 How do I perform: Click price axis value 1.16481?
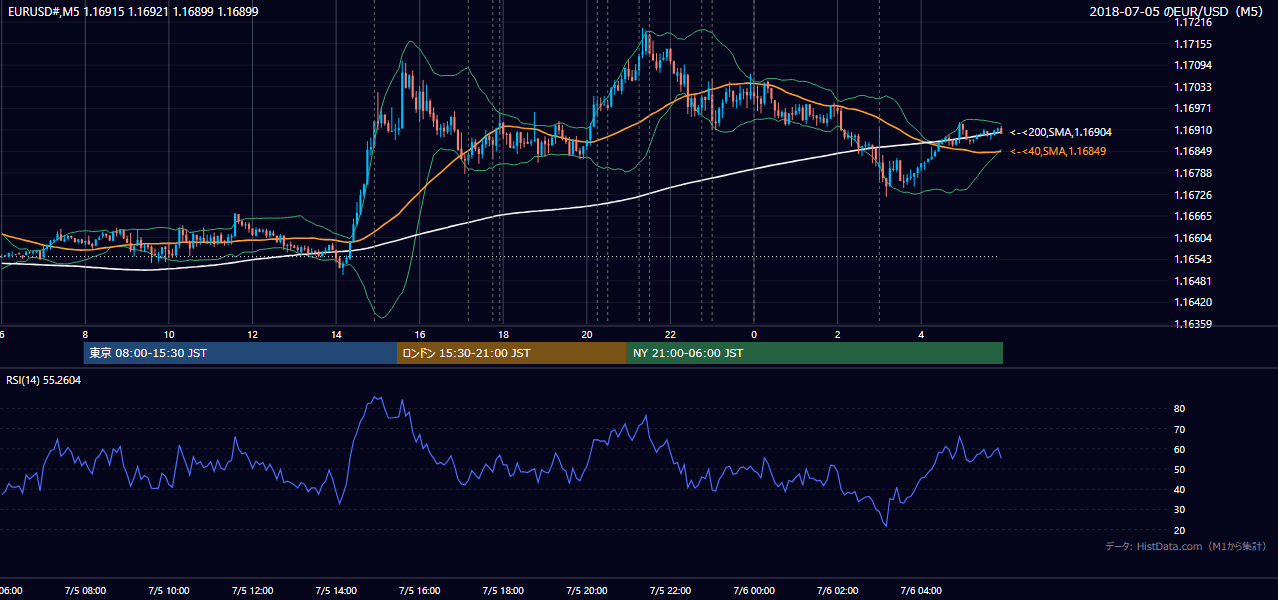tap(1192, 281)
